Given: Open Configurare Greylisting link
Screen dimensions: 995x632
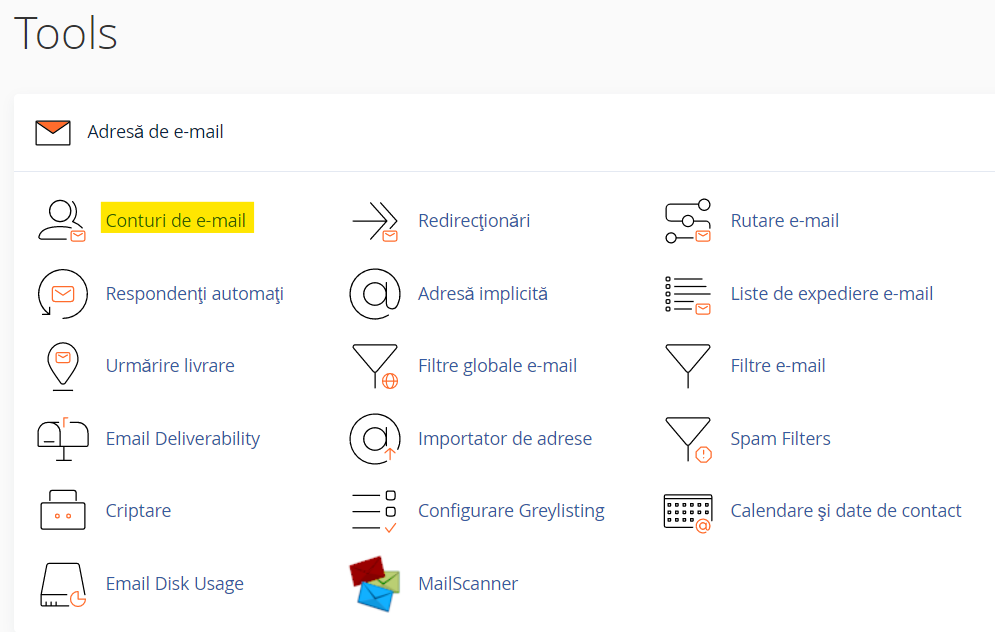Looking at the screenshot, I should [511, 511].
